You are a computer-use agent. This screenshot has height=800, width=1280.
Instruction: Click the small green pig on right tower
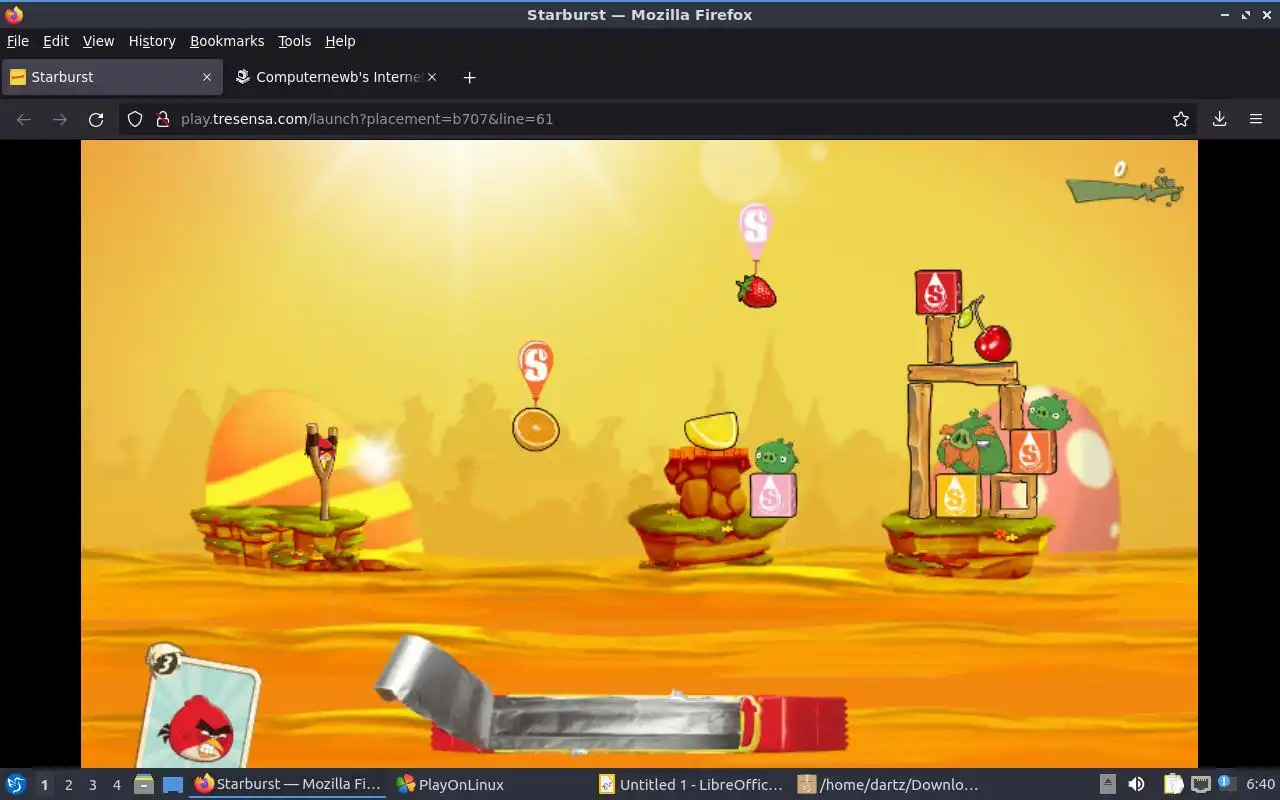(x=1048, y=412)
